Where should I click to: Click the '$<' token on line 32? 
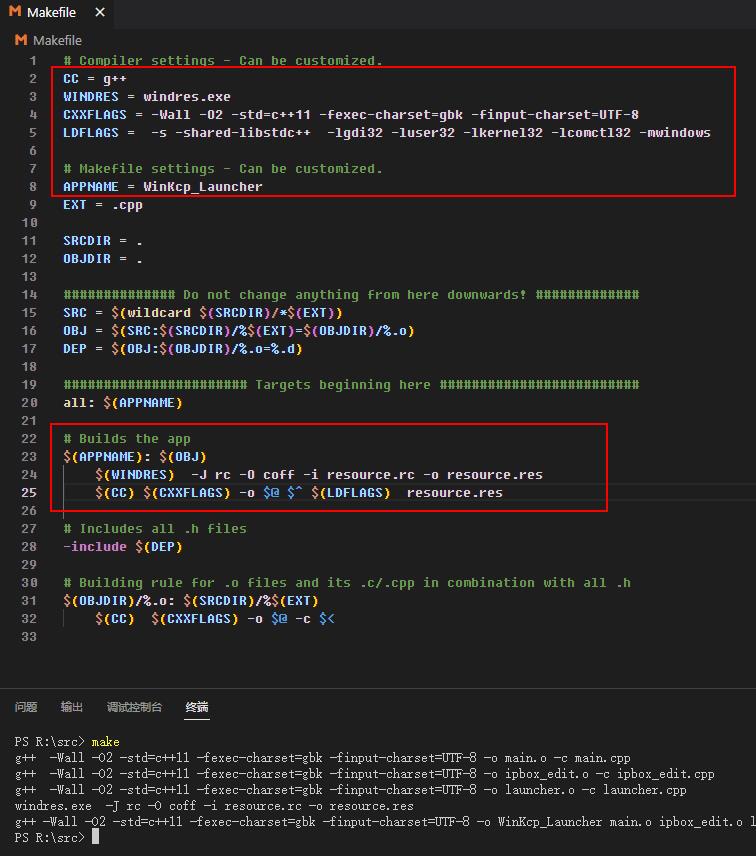(327, 619)
